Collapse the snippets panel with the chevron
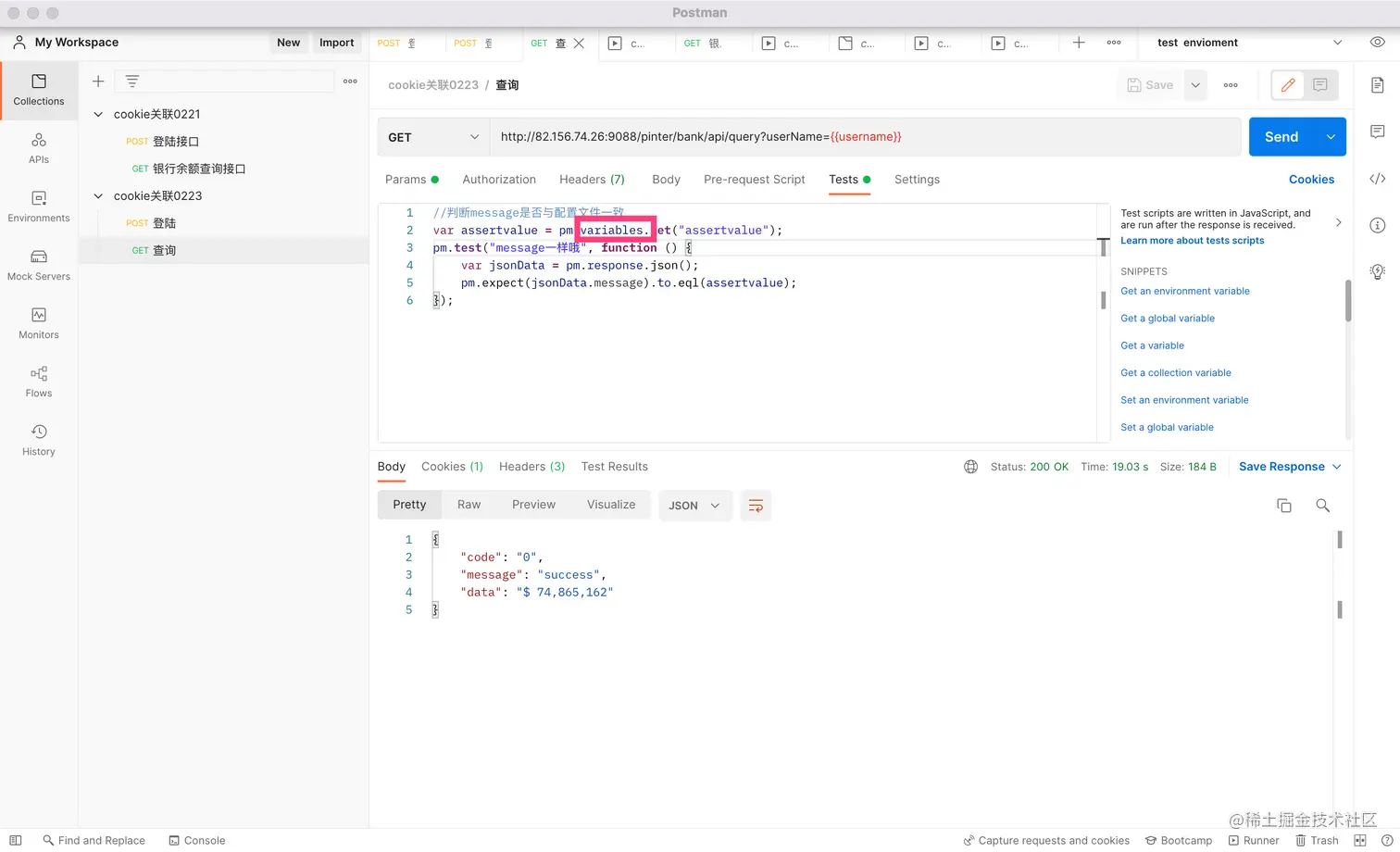The image size is (1400, 852). click(x=1338, y=222)
